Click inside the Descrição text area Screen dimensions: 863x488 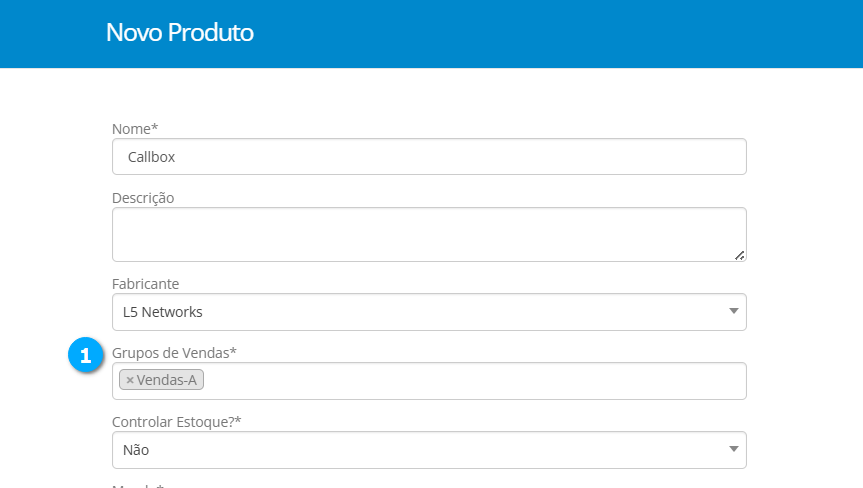tap(429, 234)
